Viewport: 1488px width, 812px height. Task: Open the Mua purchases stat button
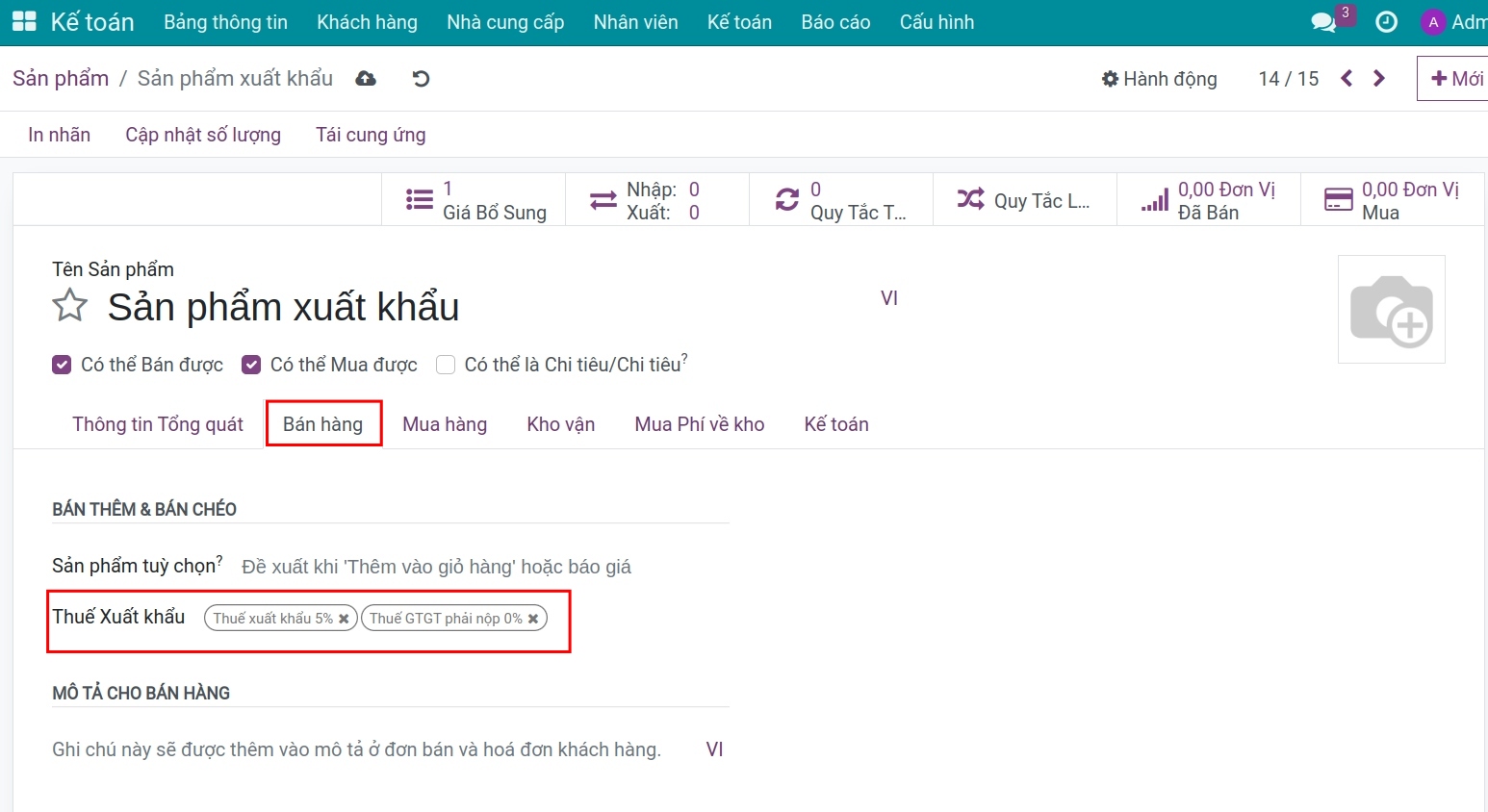click(x=1392, y=200)
